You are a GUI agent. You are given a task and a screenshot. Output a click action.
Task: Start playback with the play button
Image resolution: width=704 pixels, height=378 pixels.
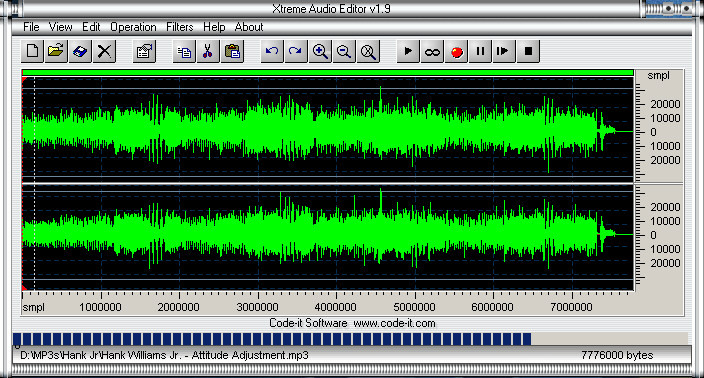(x=408, y=51)
